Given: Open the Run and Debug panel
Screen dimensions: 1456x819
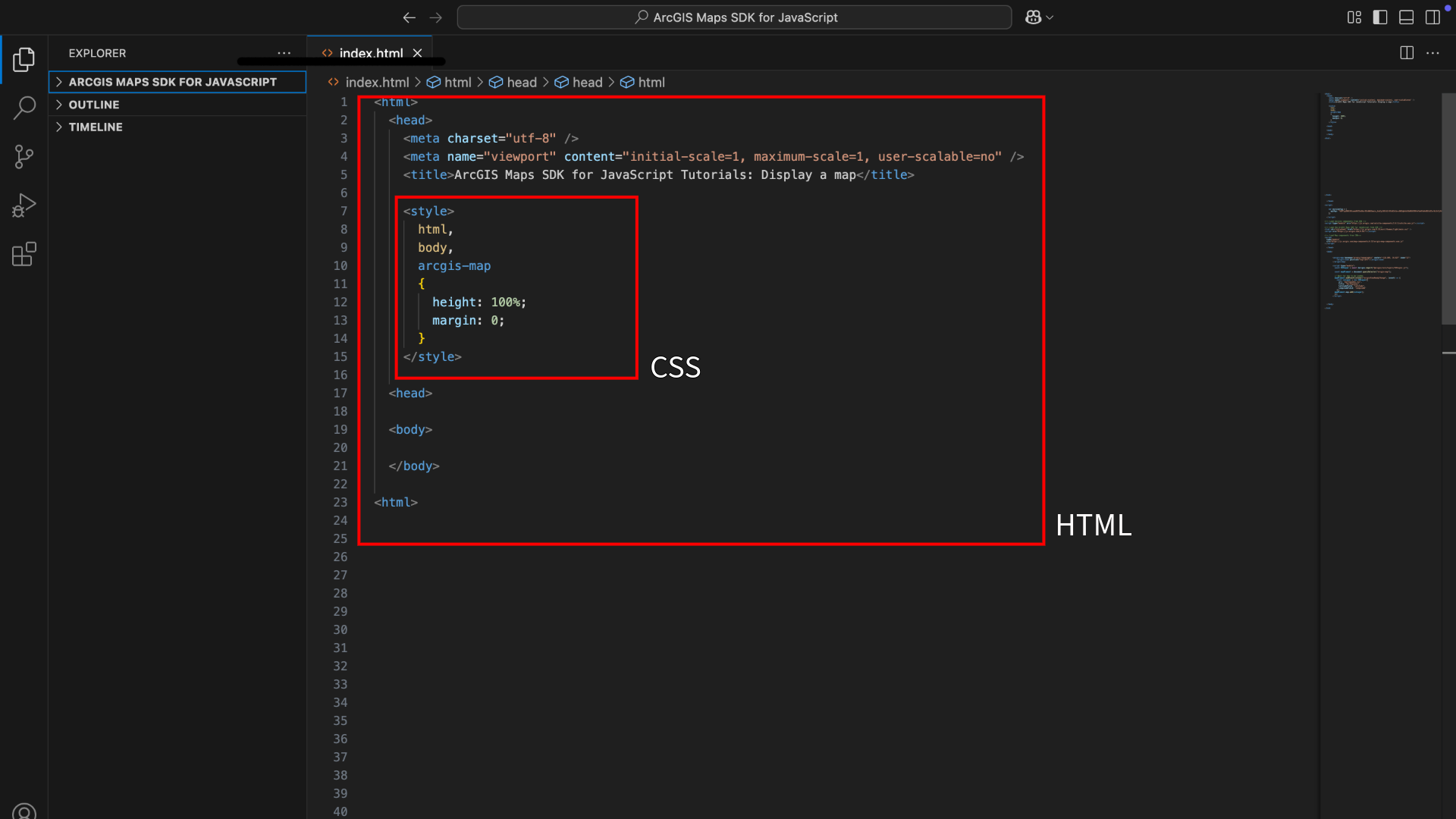Looking at the screenshot, I should pyautogui.click(x=24, y=205).
